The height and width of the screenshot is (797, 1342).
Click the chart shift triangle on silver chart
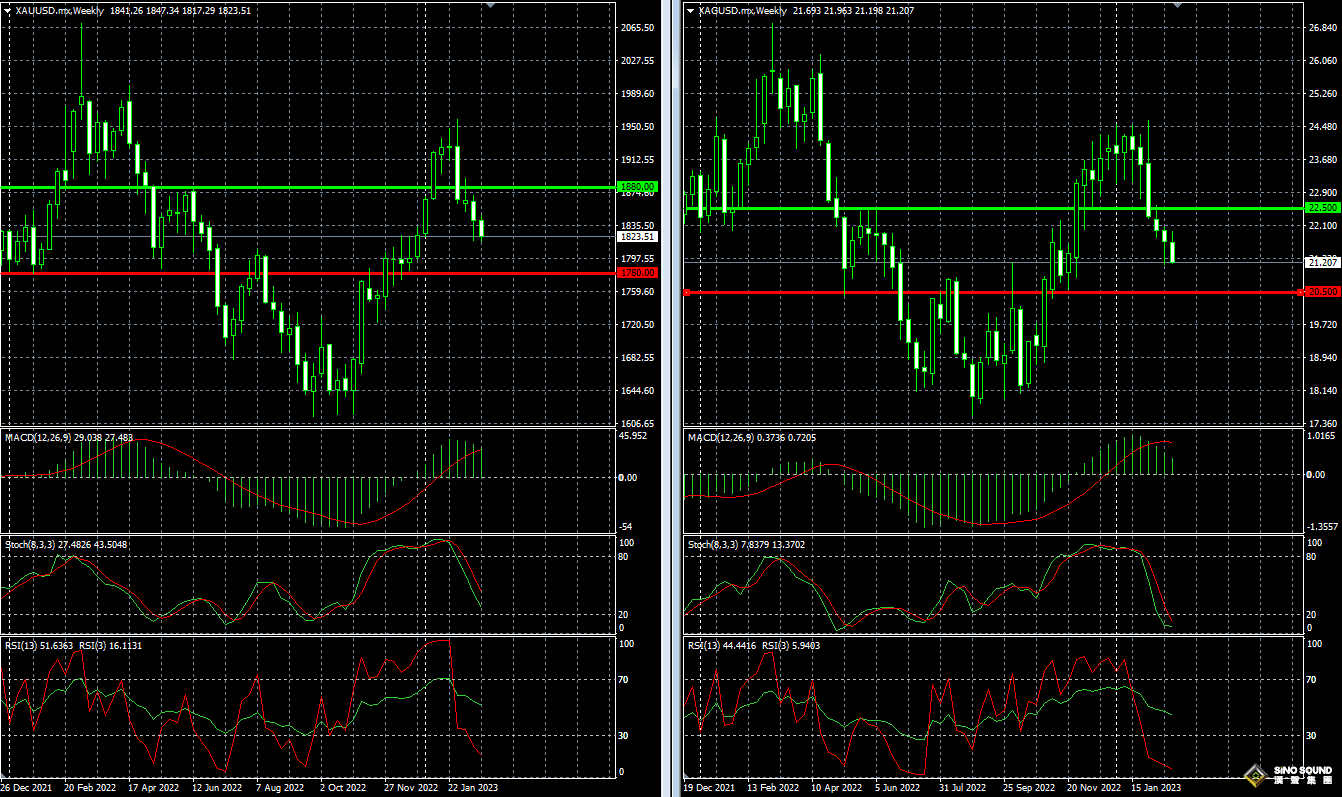(1176, 5)
